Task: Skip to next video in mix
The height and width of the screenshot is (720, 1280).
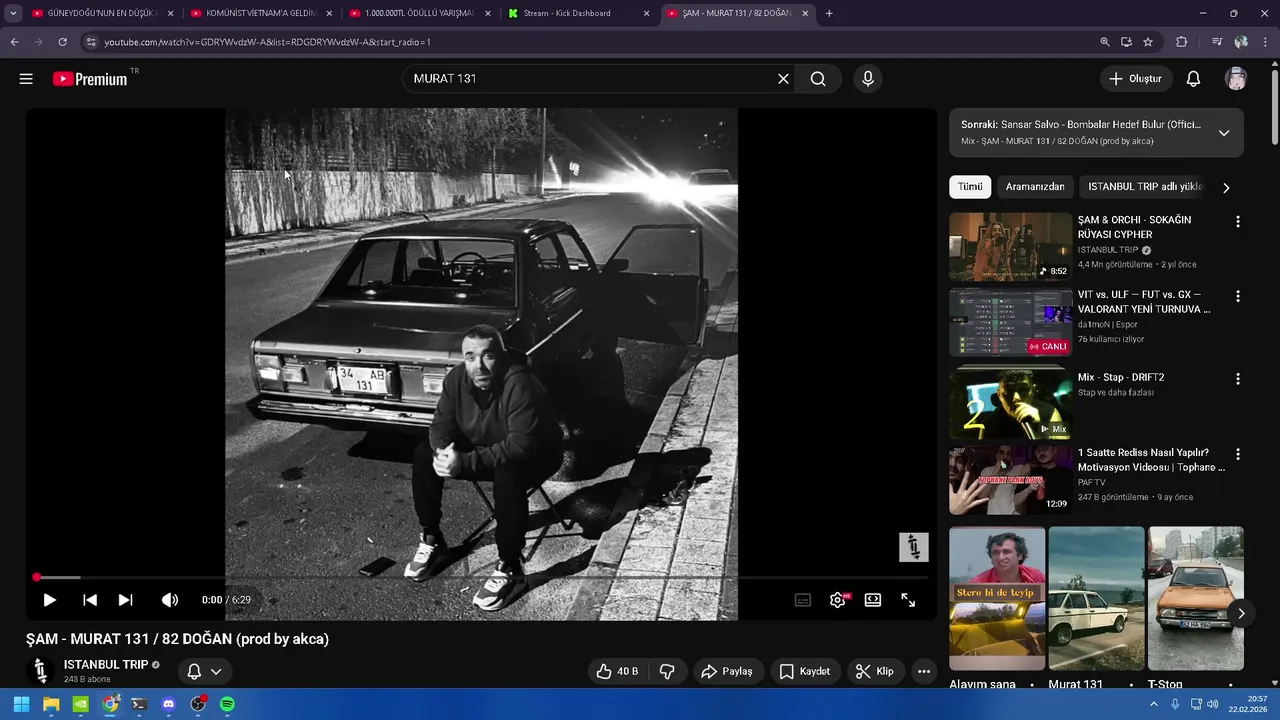Action: pos(125,600)
